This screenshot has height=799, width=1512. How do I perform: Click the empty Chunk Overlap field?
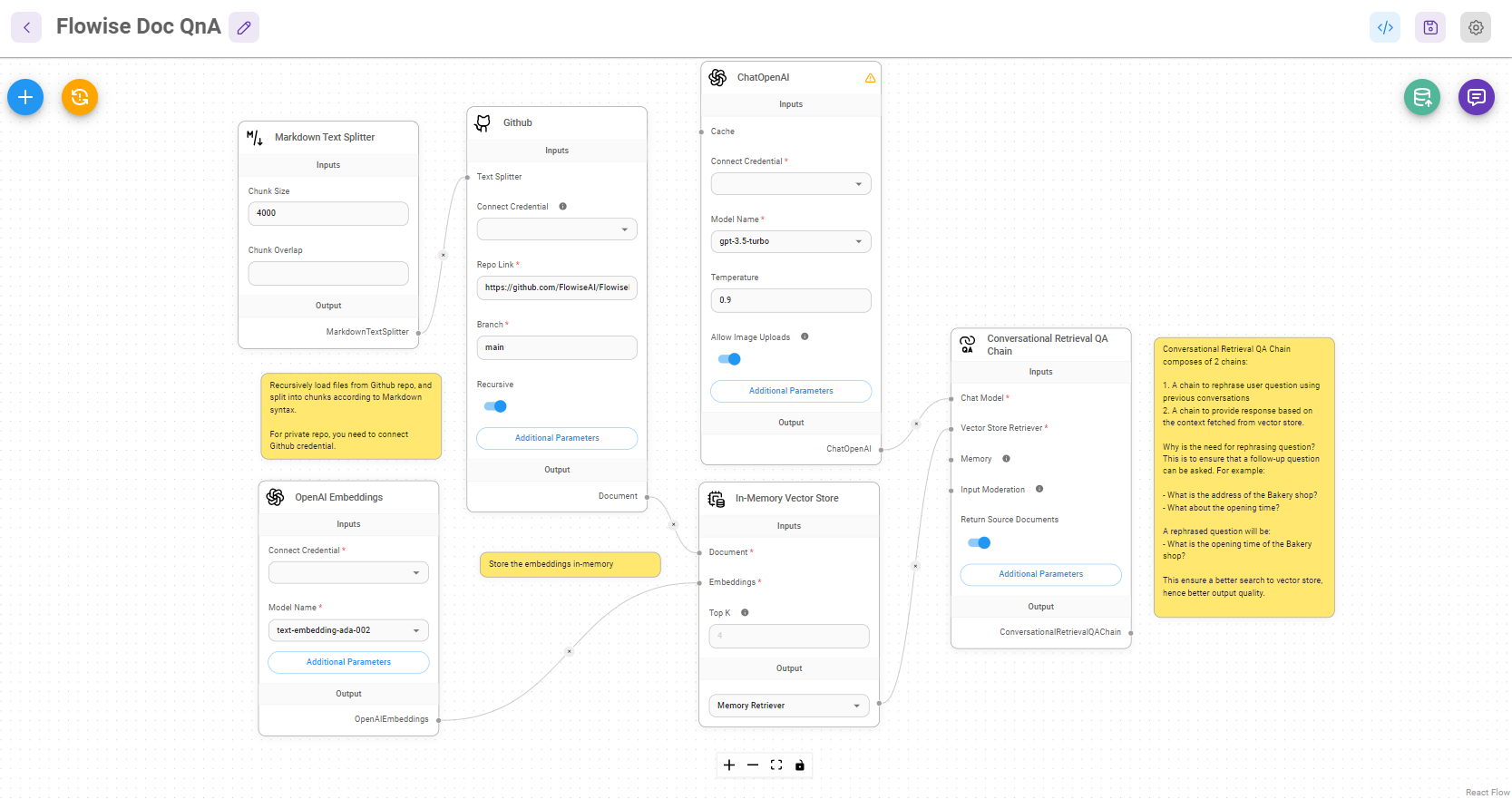click(x=328, y=273)
